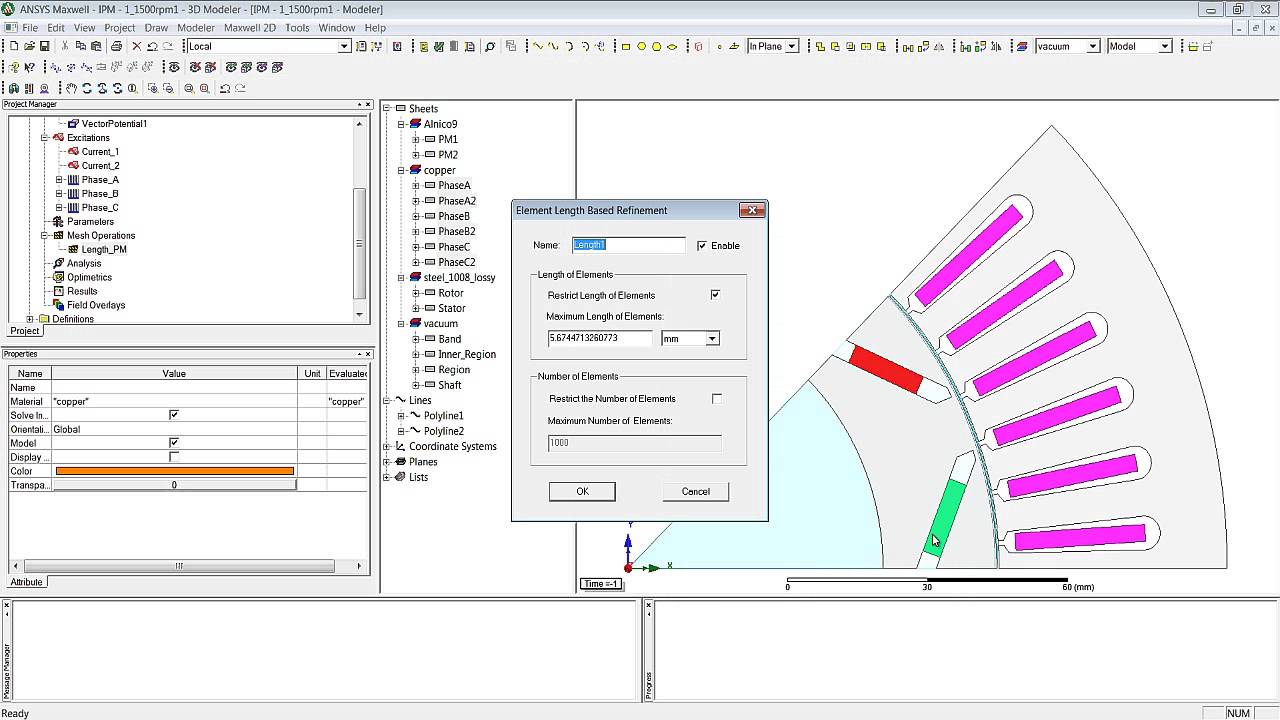The width and height of the screenshot is (1280, 720).
Task: Click the context help arrow icon
Action: point(30,67)
